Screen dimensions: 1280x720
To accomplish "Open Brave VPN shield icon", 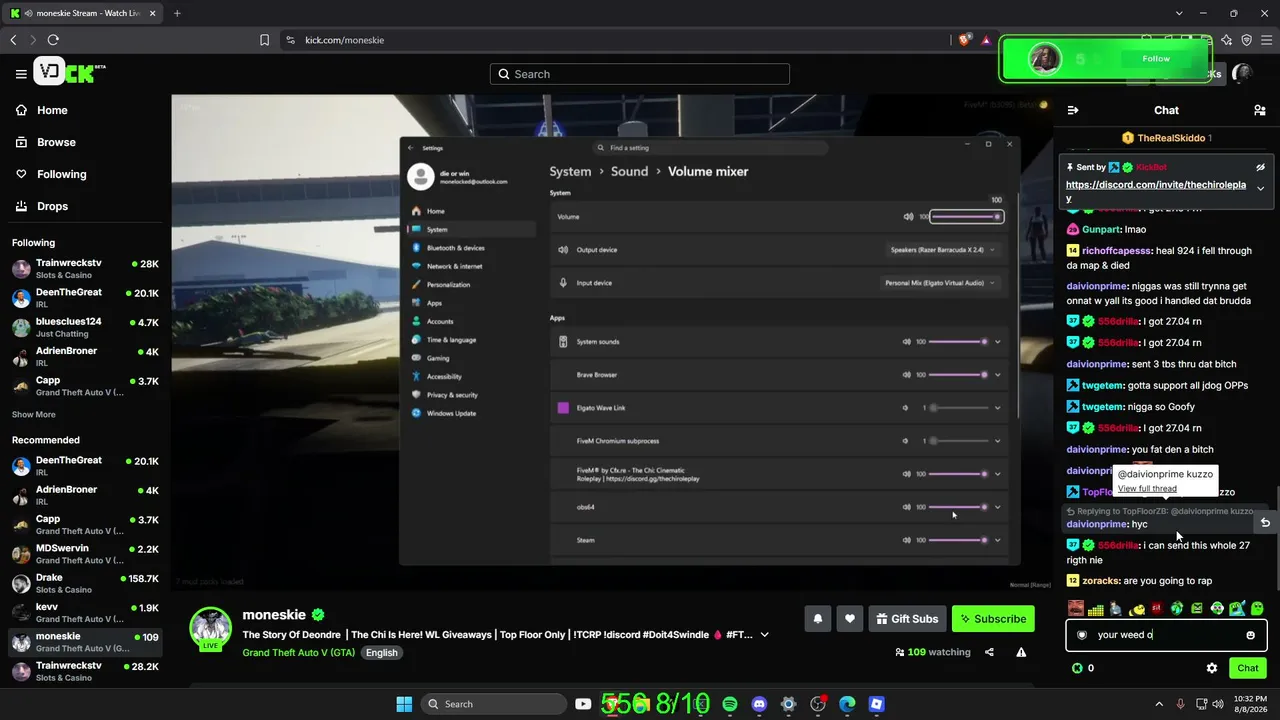I will pos(1247,40).
